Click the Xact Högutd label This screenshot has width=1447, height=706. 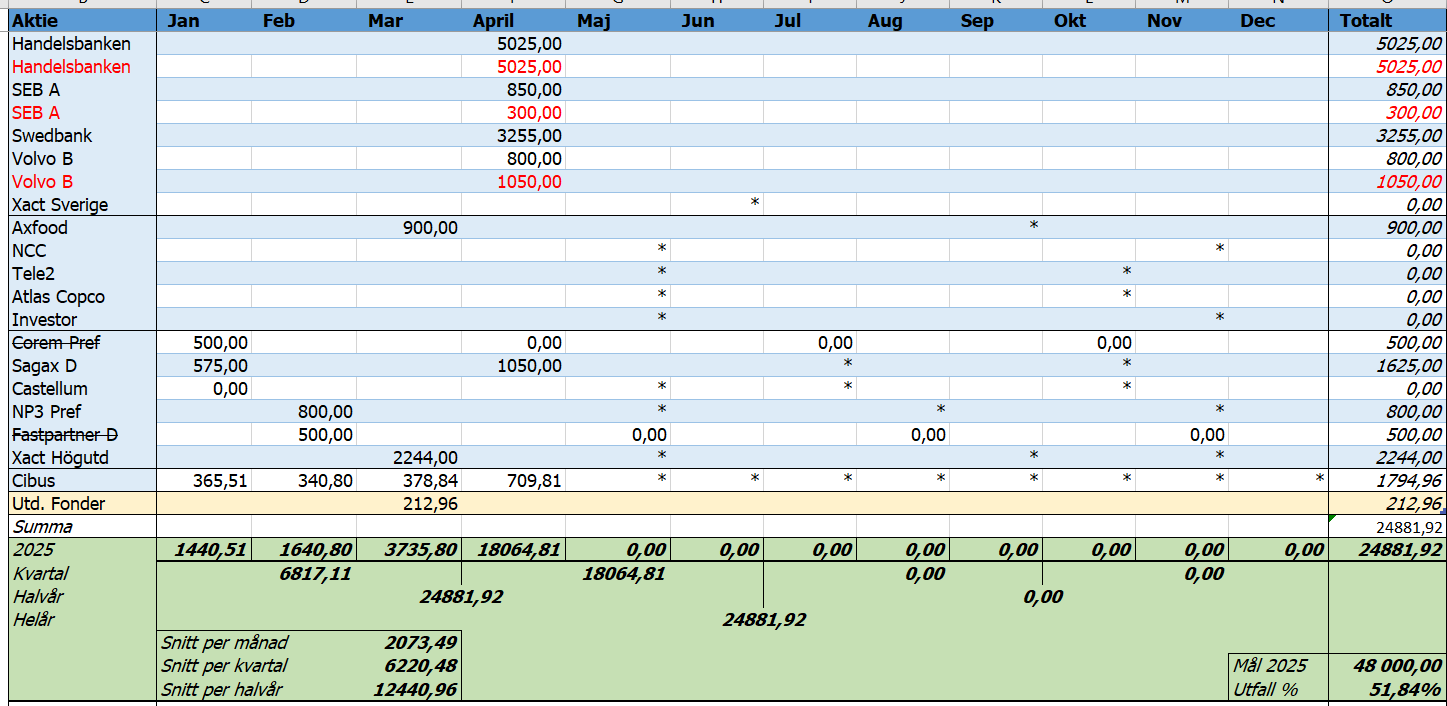click(x=60, y=458)
